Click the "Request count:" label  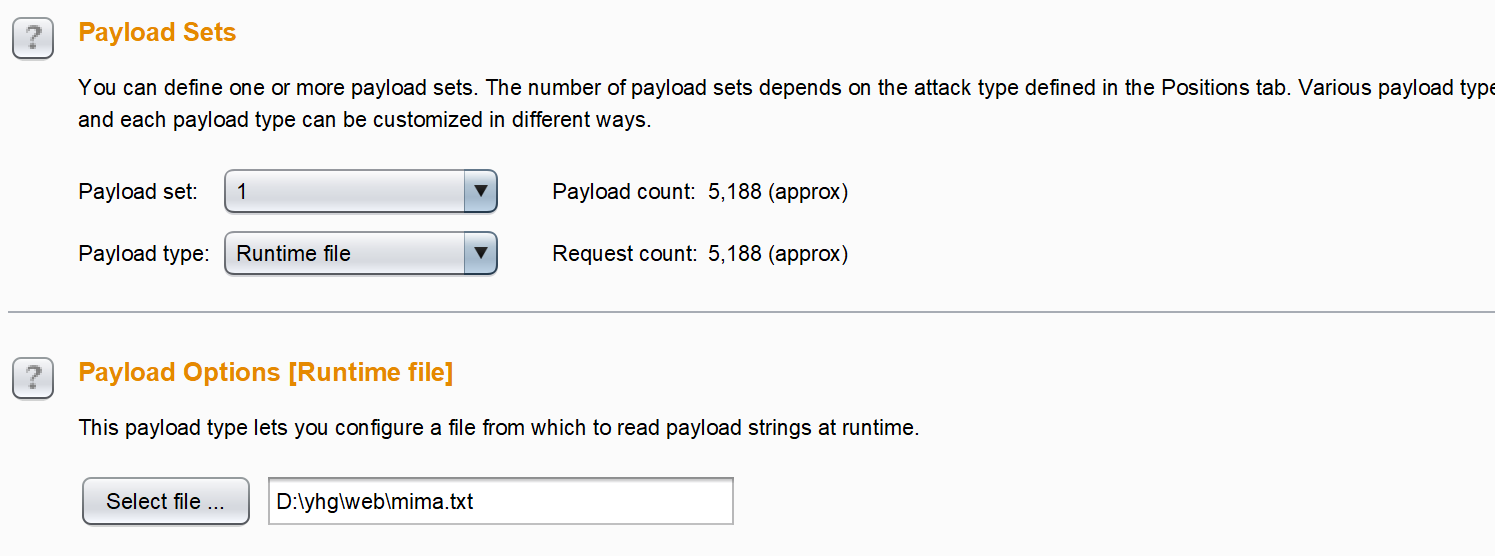point(623,254)
